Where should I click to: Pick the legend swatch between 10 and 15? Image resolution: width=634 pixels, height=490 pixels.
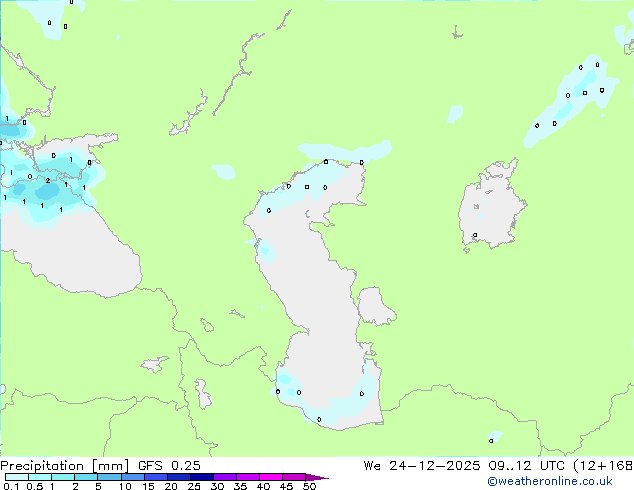click(133, 477)
